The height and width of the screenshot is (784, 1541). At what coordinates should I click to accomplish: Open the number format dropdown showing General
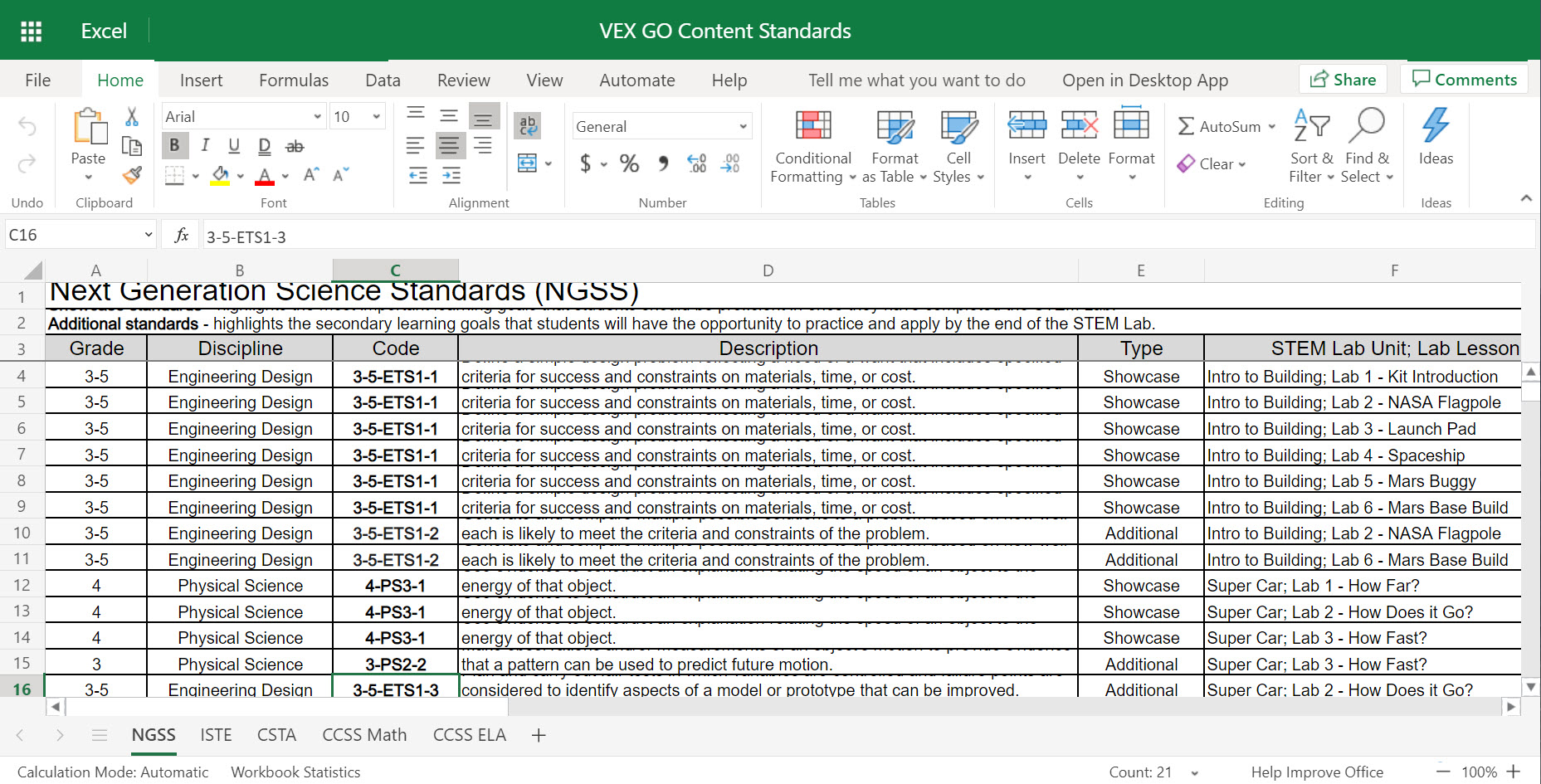661,126
